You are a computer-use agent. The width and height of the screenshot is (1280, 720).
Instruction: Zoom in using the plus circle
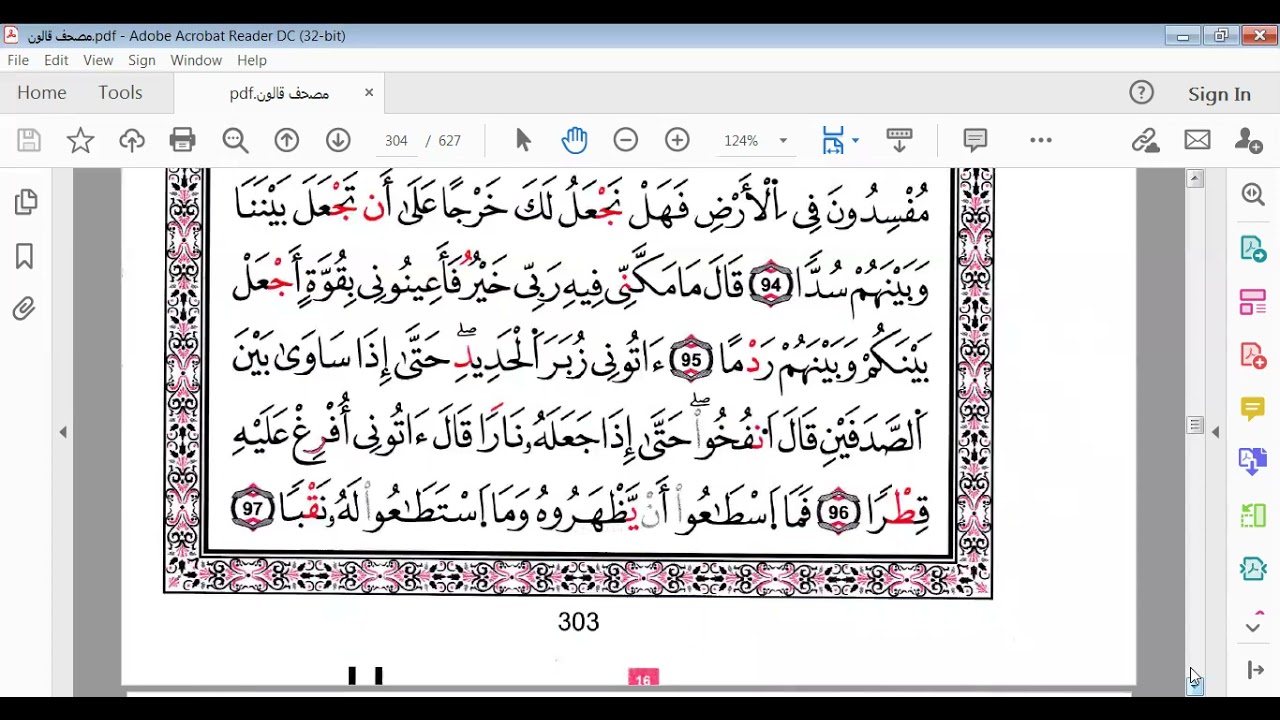point(677,140)
